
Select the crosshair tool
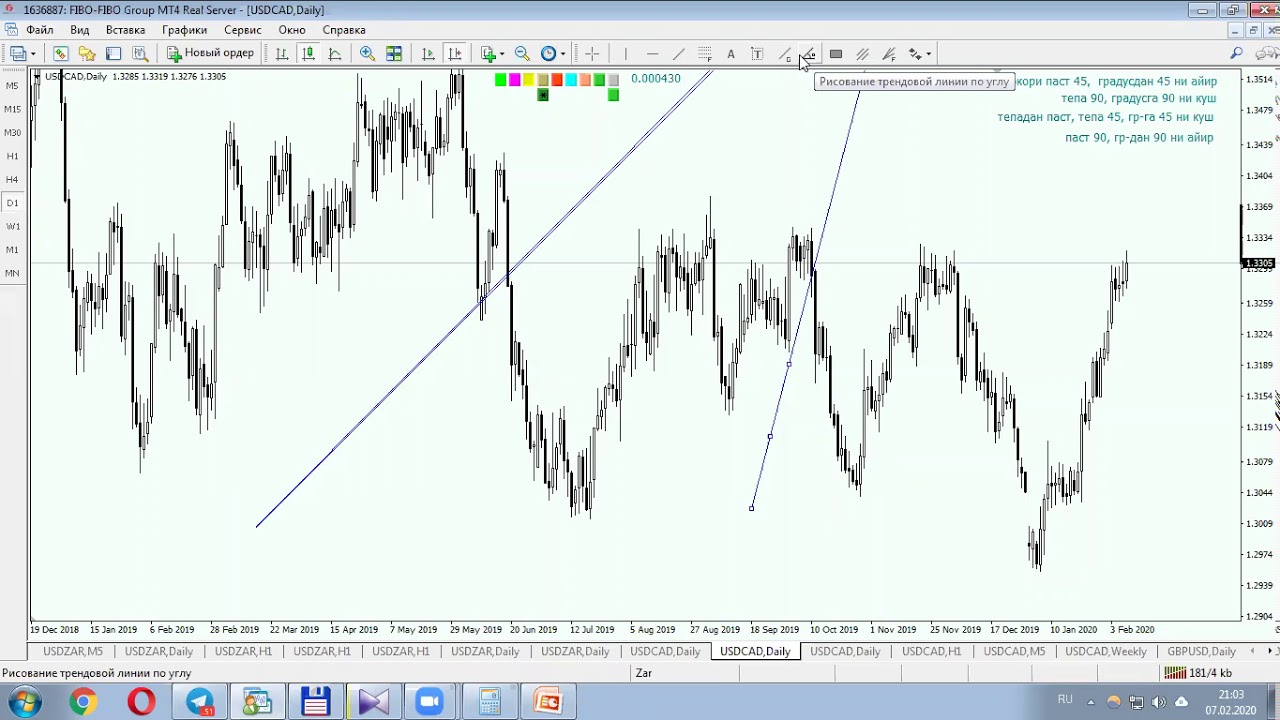tap(592, 54)
